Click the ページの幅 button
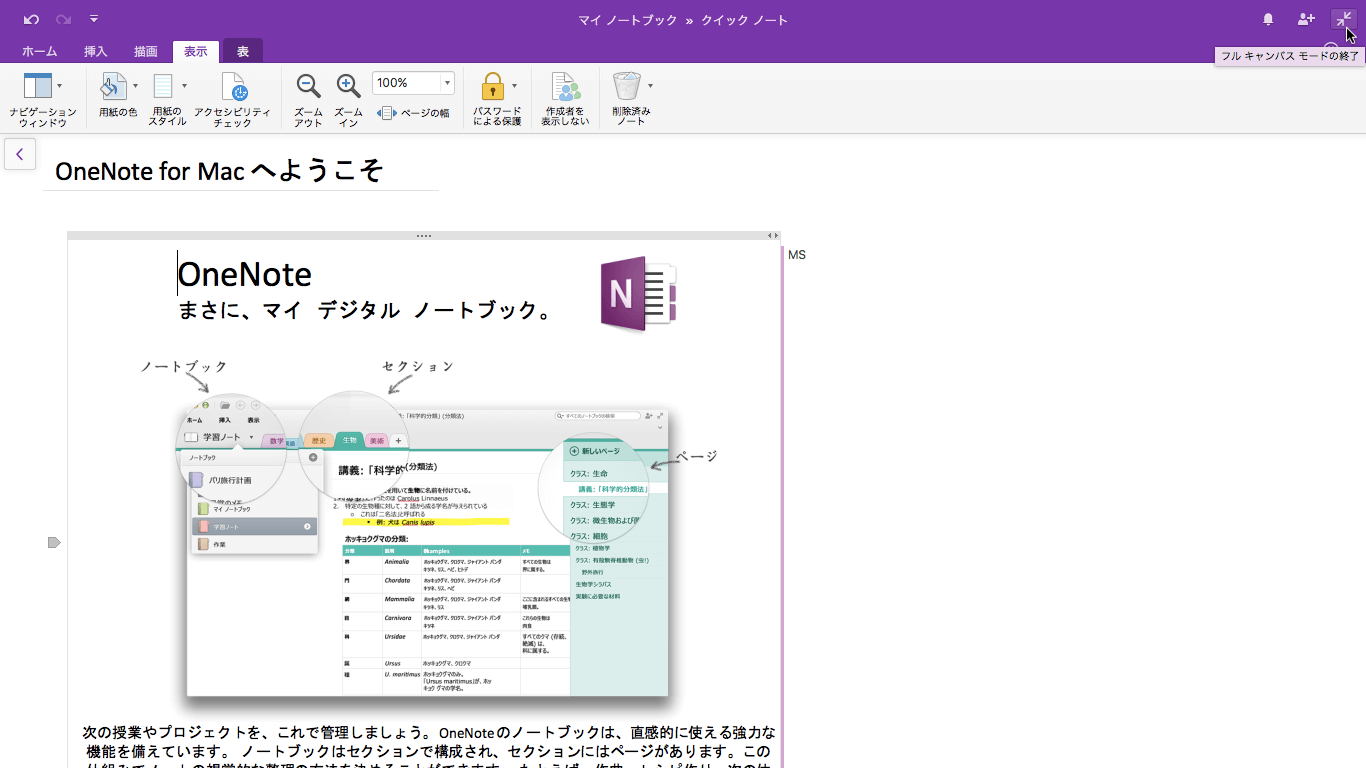Screen dimensions: 1366x768 (x=414, y=113)
